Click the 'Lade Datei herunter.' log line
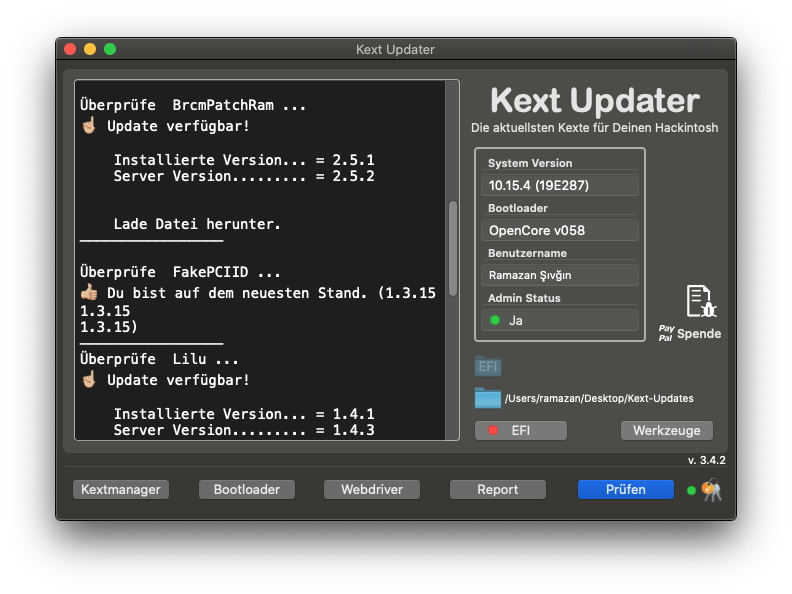The width and height of the screenshot is (792, 594). [x=197, y=224]
